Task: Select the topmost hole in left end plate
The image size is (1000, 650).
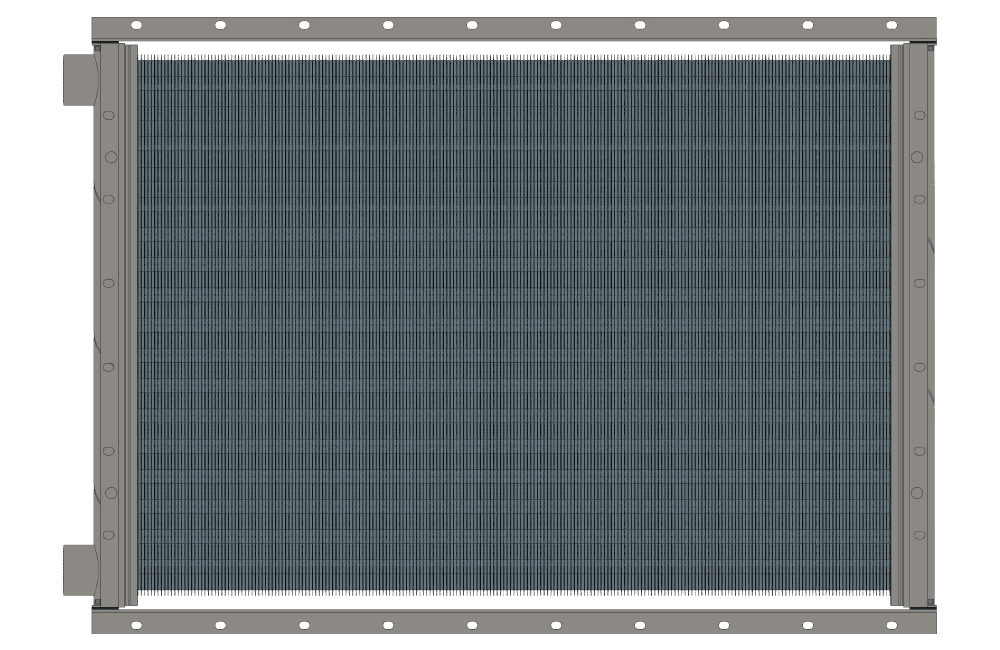Action: coord(110,115)
